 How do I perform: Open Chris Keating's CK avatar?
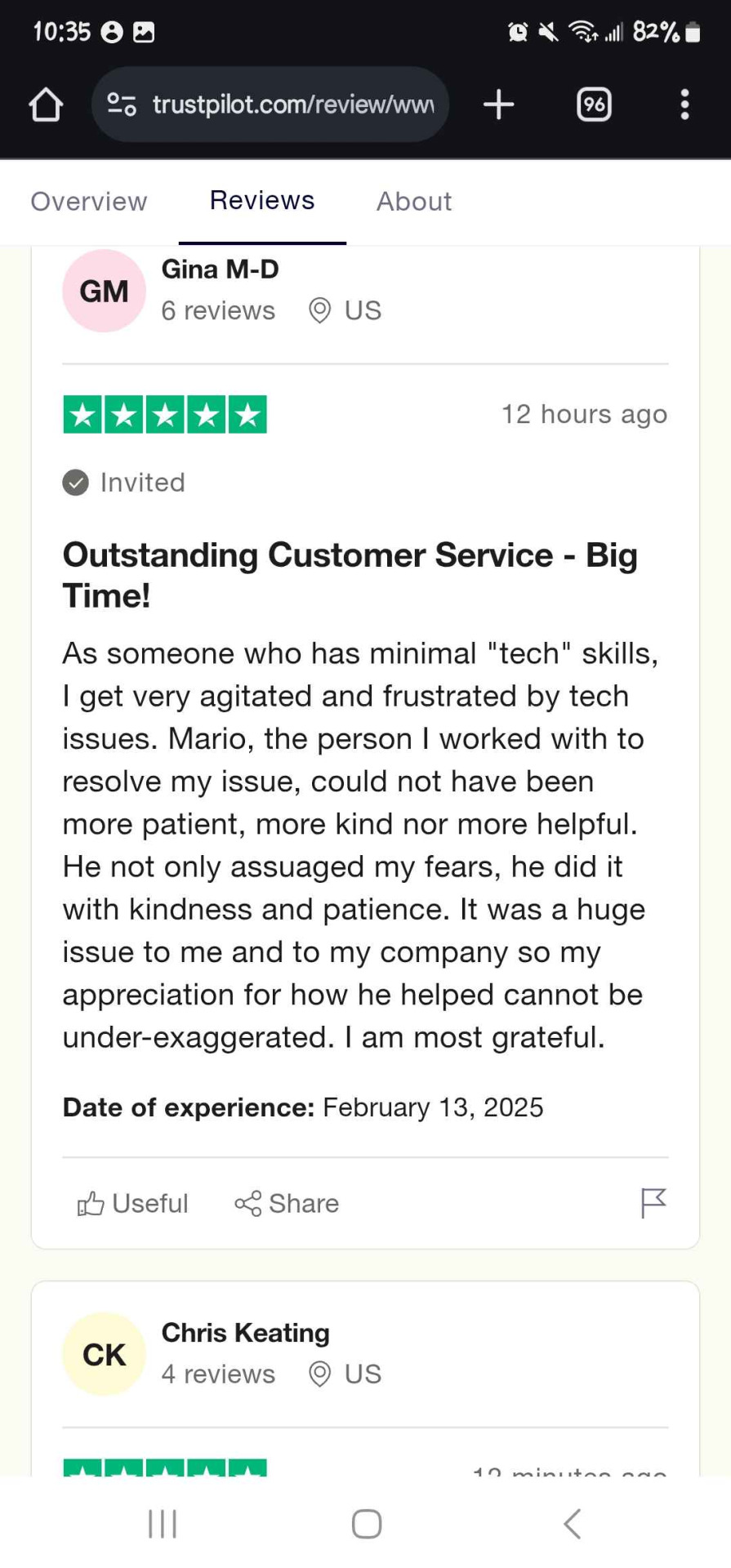click(x=104, y=1354)
